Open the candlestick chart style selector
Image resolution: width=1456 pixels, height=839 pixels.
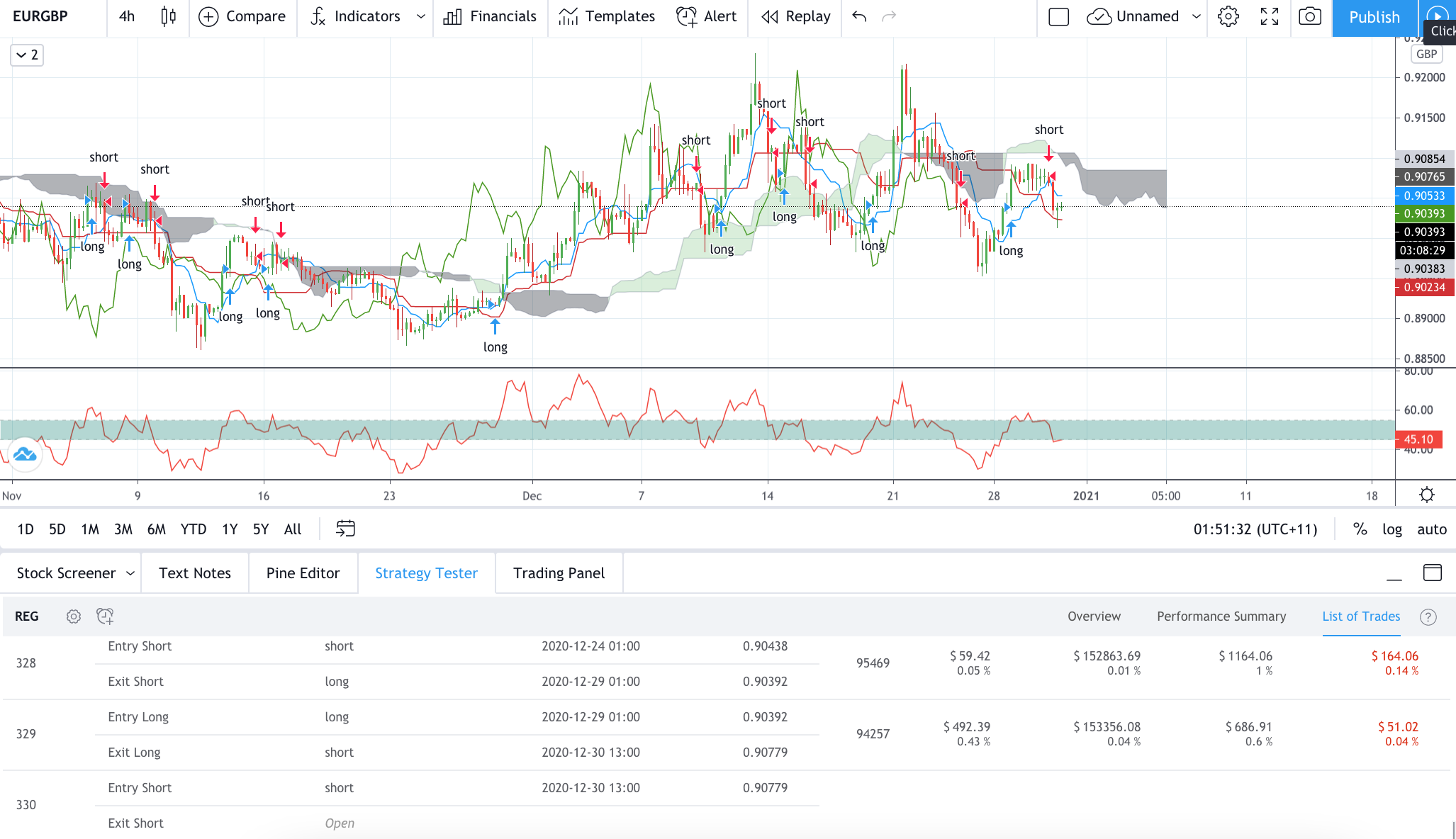168,16
